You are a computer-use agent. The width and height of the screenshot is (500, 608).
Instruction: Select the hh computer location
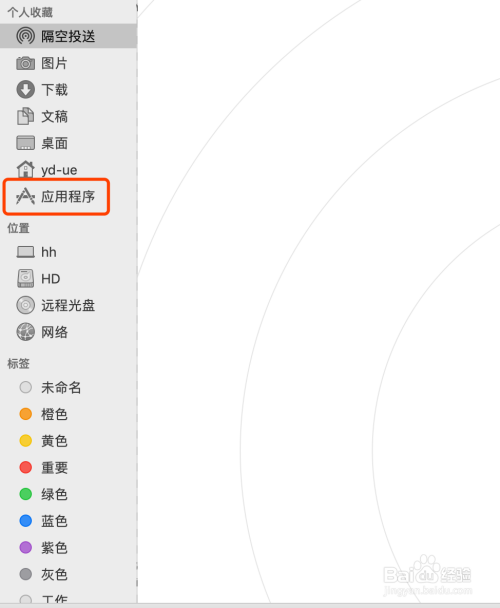pyautogui.click(x=49, y=252)
